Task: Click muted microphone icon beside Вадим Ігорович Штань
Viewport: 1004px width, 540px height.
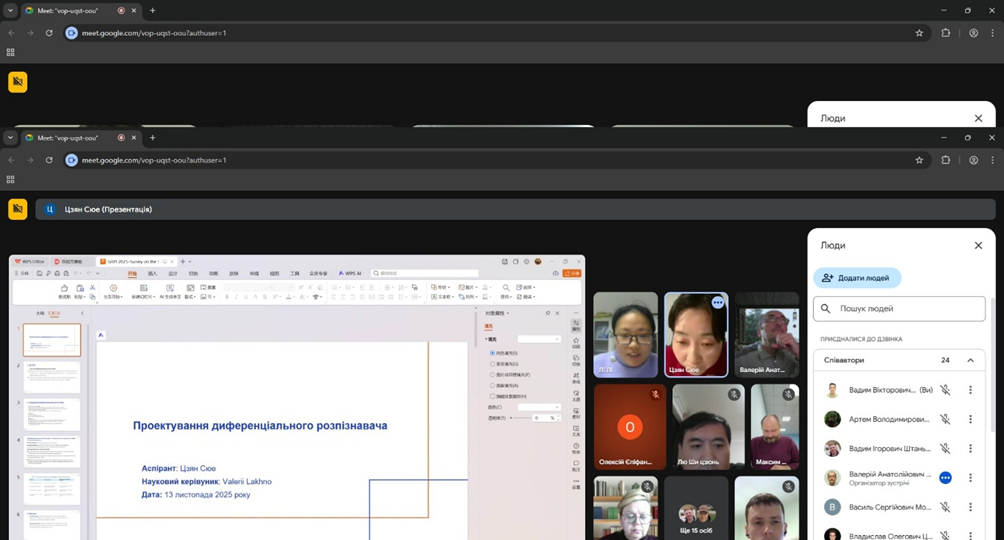Action: click(945, 448)
